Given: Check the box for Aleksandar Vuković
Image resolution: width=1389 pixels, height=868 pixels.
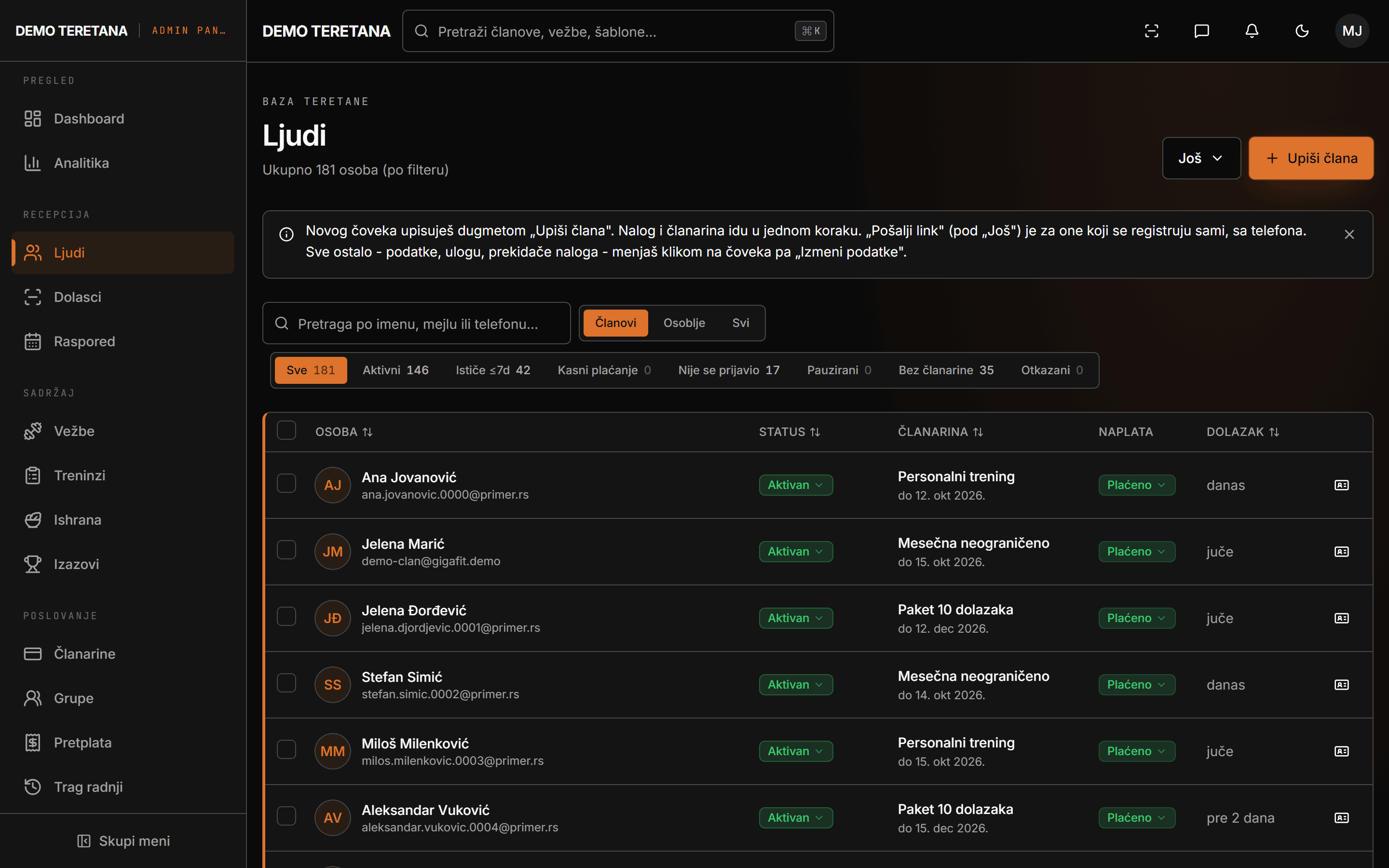Looking at the screenshot, I should tap(286, 816).
